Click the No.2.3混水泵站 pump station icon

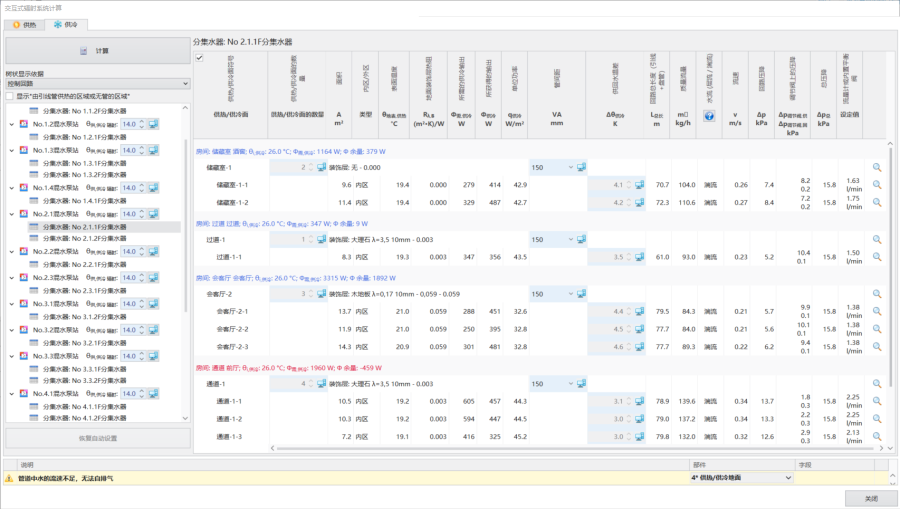click(24, 278)
